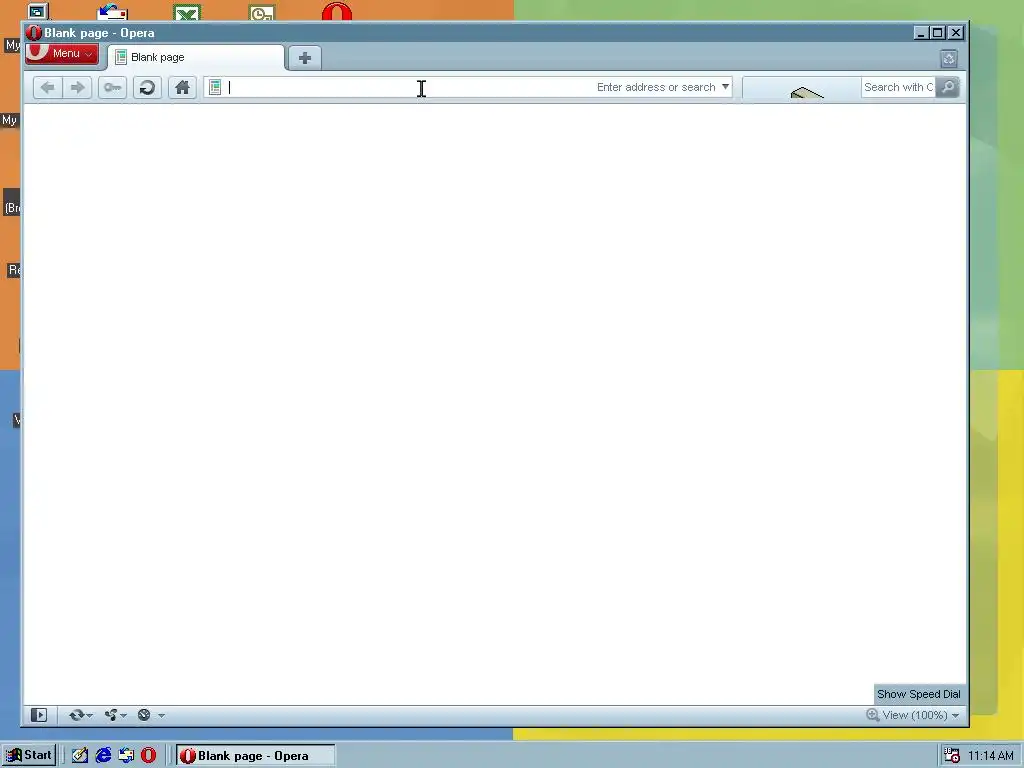Screen dimensions: 1024x768
Task: Click the Opera desktop shortcut icon
Action: click(x=337, y=11)
